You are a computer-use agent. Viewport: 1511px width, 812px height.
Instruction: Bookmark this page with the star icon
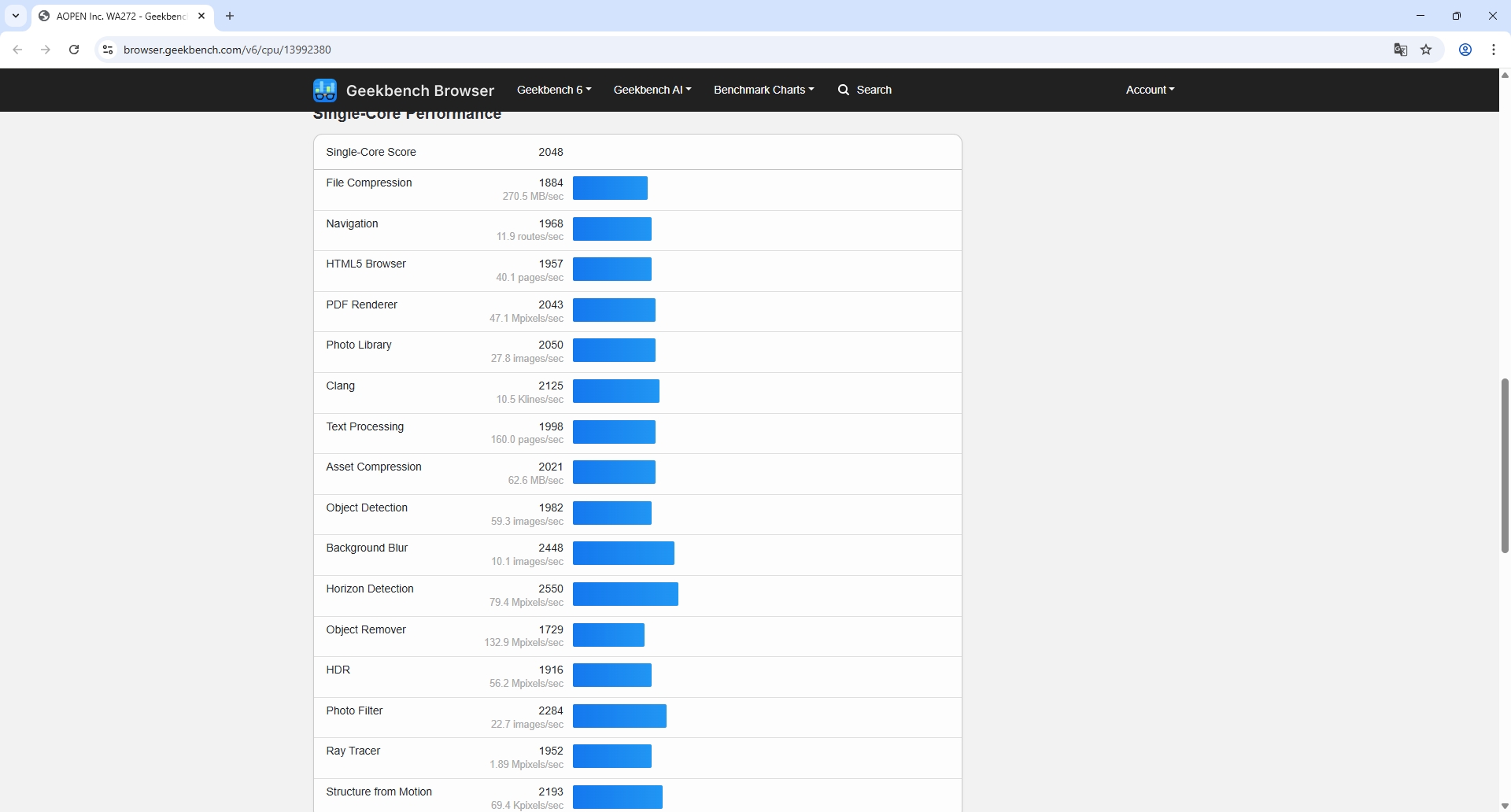pyautogui.click(x=1426, y=50)
